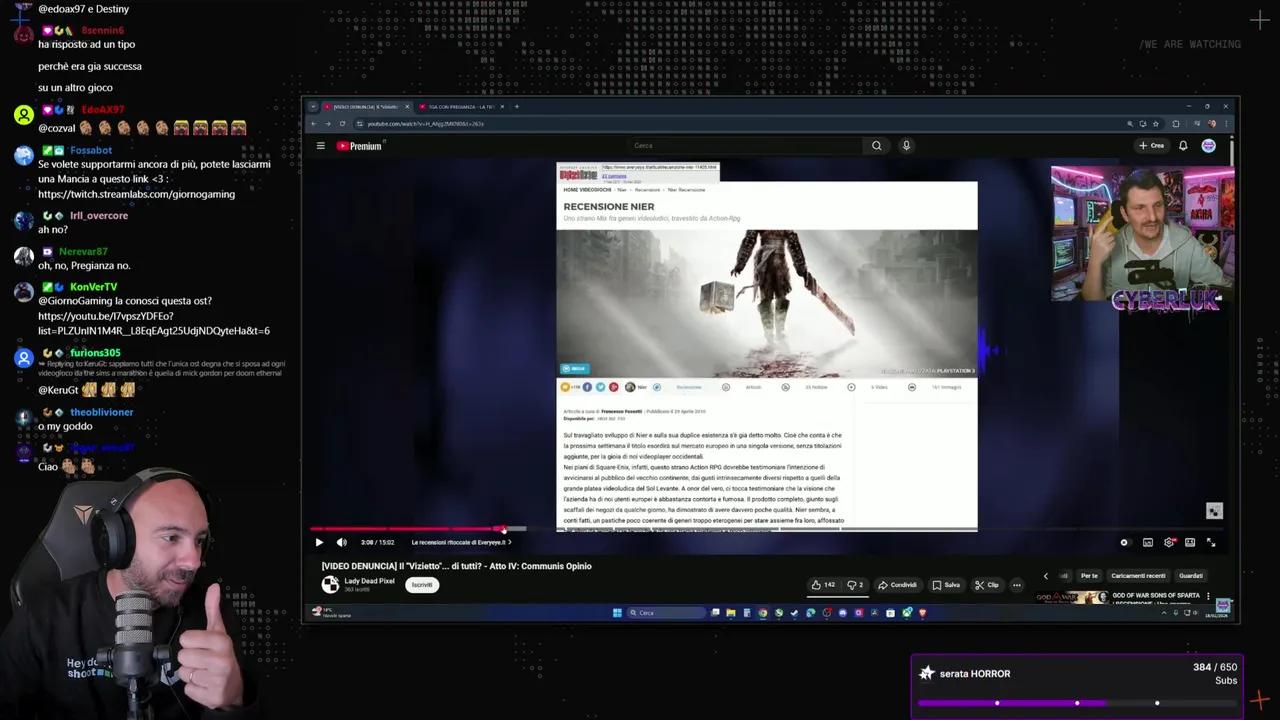Reload the browser page
Viewport: 1280px width, 720px height.
(x=343, y=124)
